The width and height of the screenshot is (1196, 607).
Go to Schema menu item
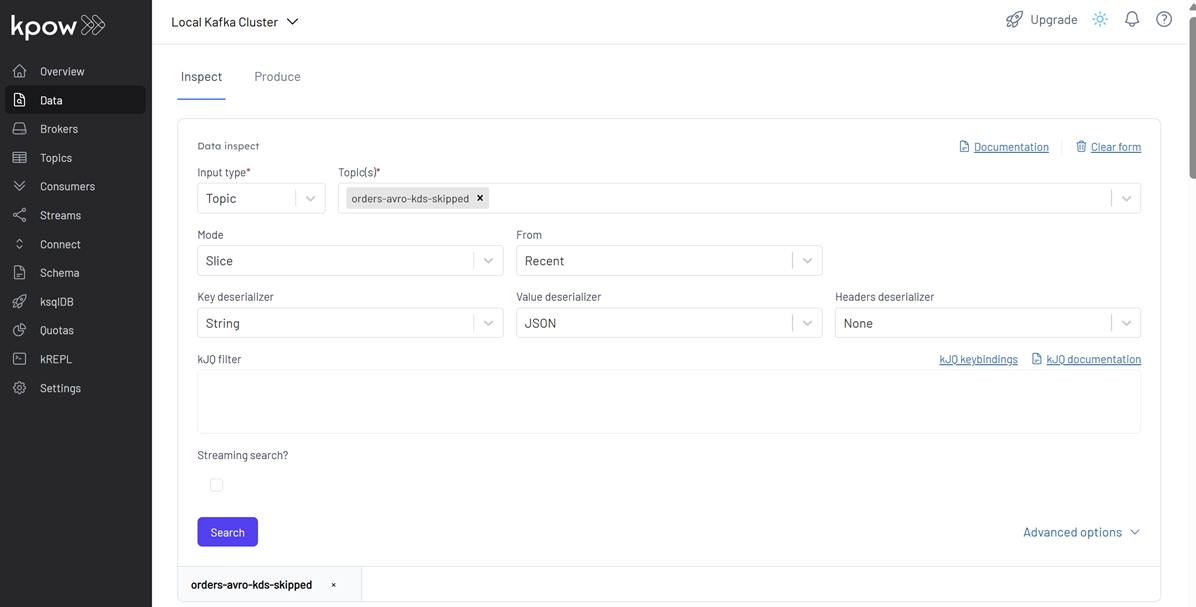click(59, 273)
